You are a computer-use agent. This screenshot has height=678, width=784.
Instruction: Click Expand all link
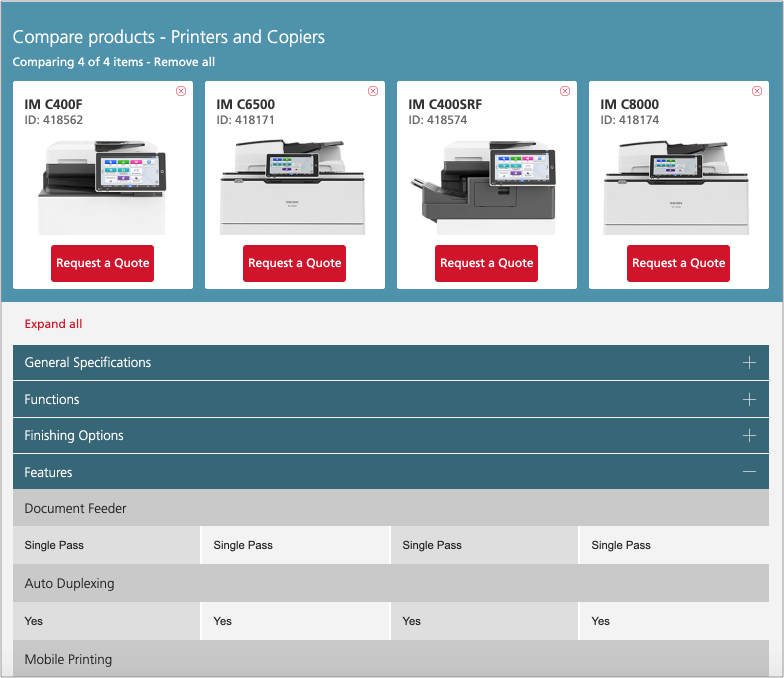pos(53,324)
